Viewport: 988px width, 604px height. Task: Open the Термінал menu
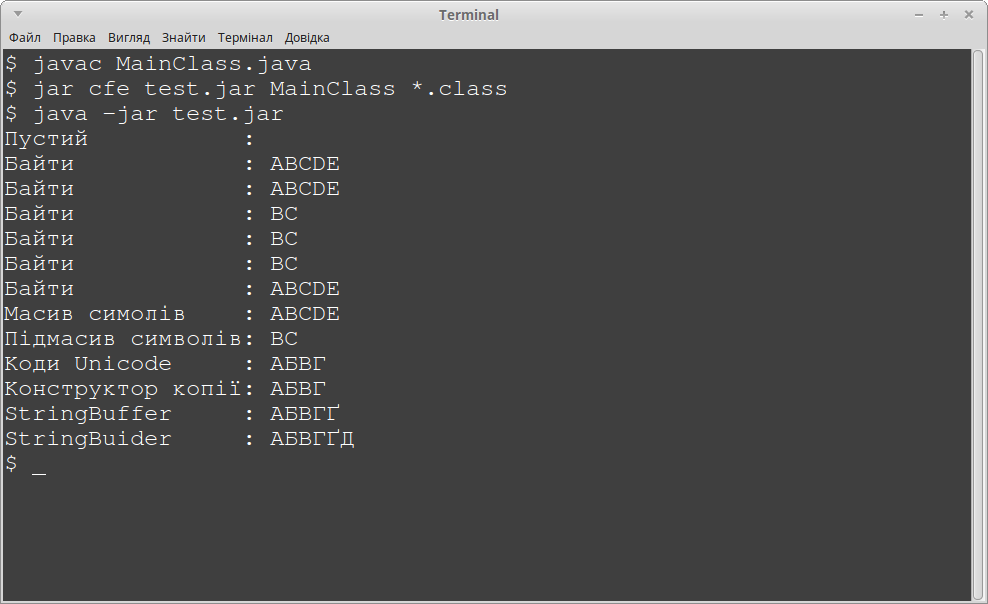(x=245, y=38)
